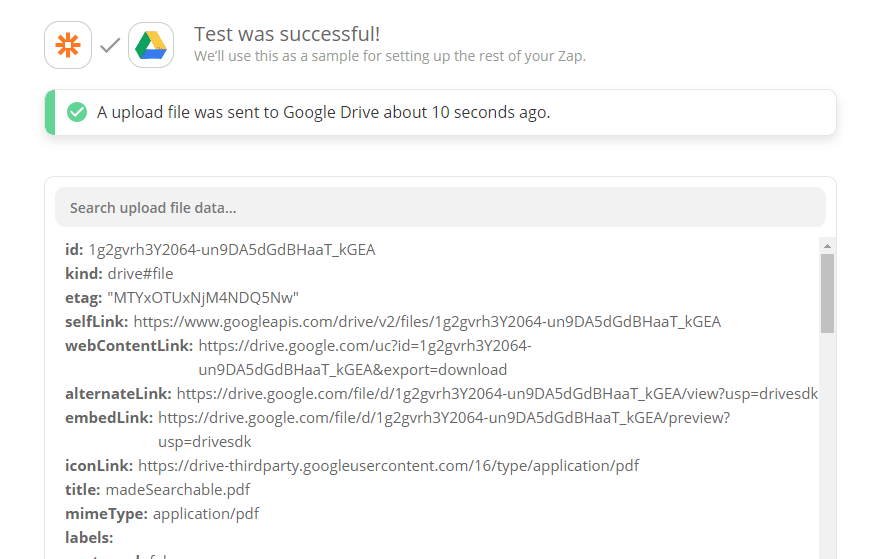Click the gray checkmark between app icons
The width and height of the screenshot is (883, 559).
click(110, 45)
